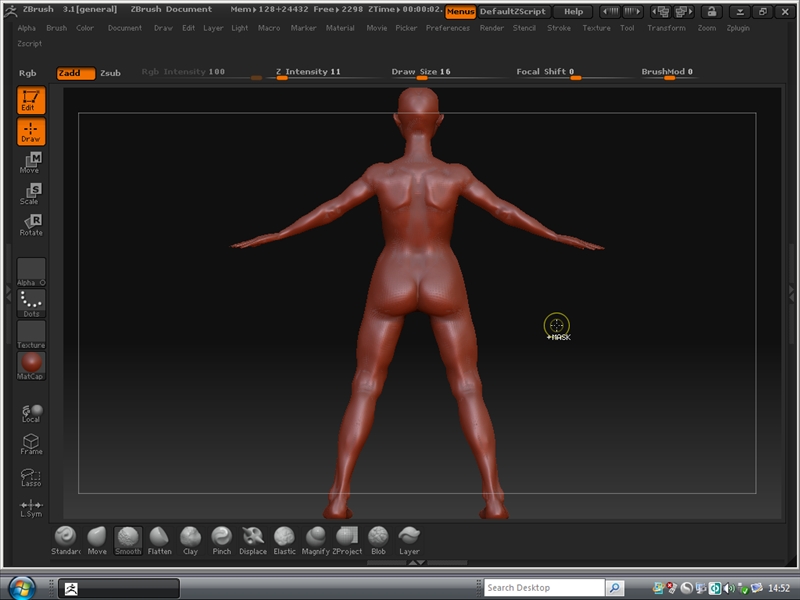Screen dimensions: 800x600
Task: Select the Standard brush
Action: coord(65,541)
